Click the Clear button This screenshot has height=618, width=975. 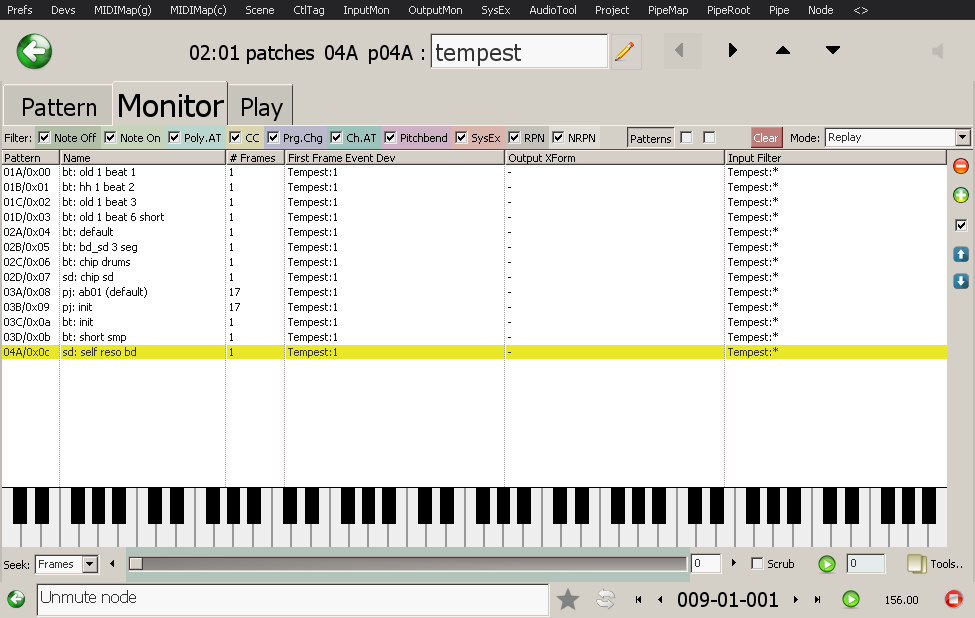pyautogui.click(x=766, y=138)
